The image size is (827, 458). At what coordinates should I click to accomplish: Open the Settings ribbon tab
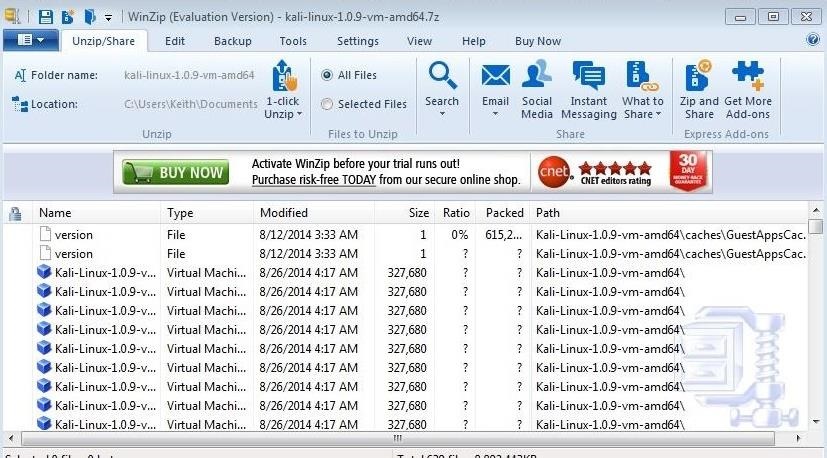click(357, 41)
